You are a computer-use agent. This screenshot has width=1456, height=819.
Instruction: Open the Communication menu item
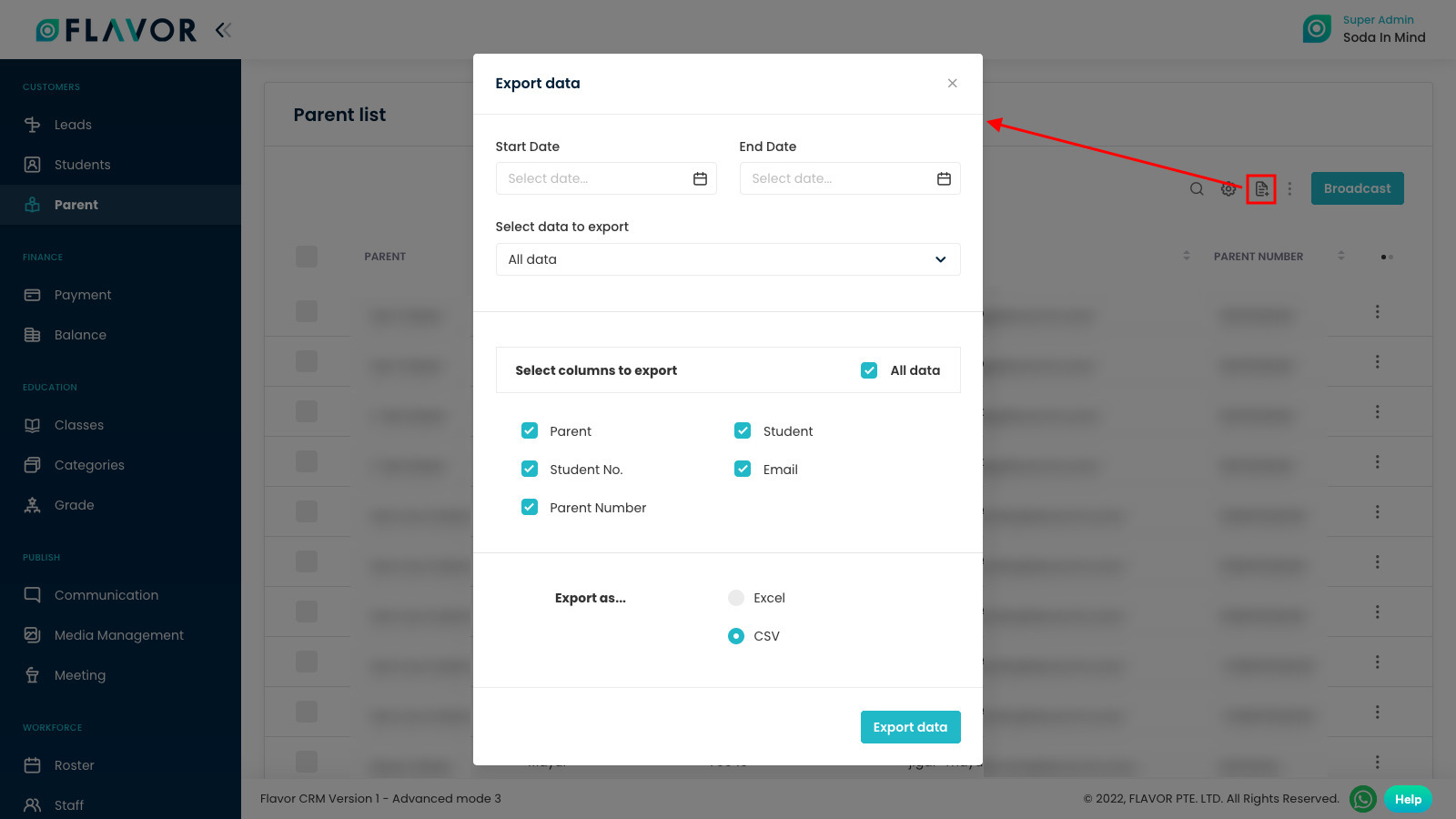pyautogui.click(x=107, y=594)
